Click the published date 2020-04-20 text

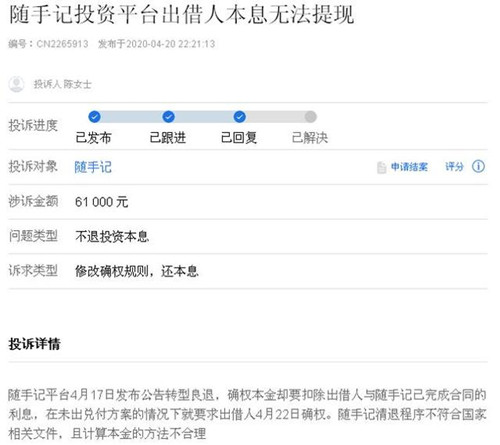(151, 44)
